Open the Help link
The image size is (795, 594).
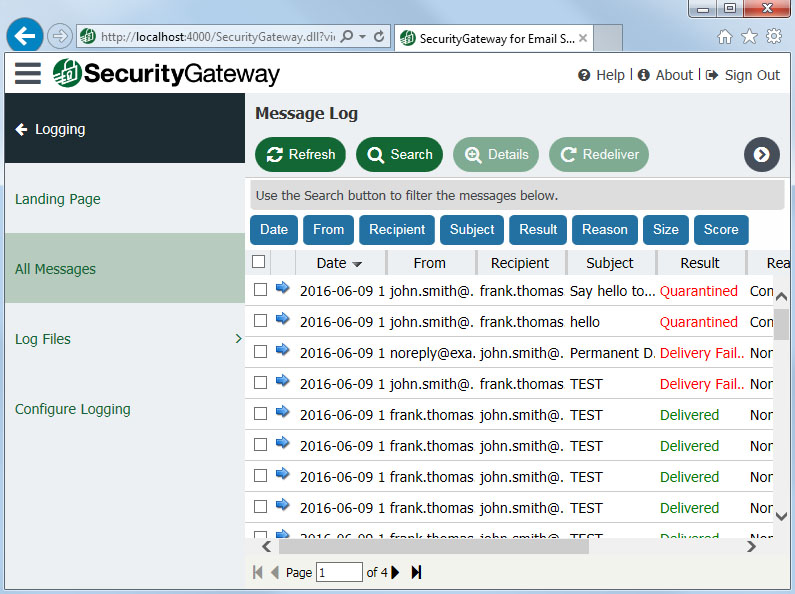(x=601, y=75)
